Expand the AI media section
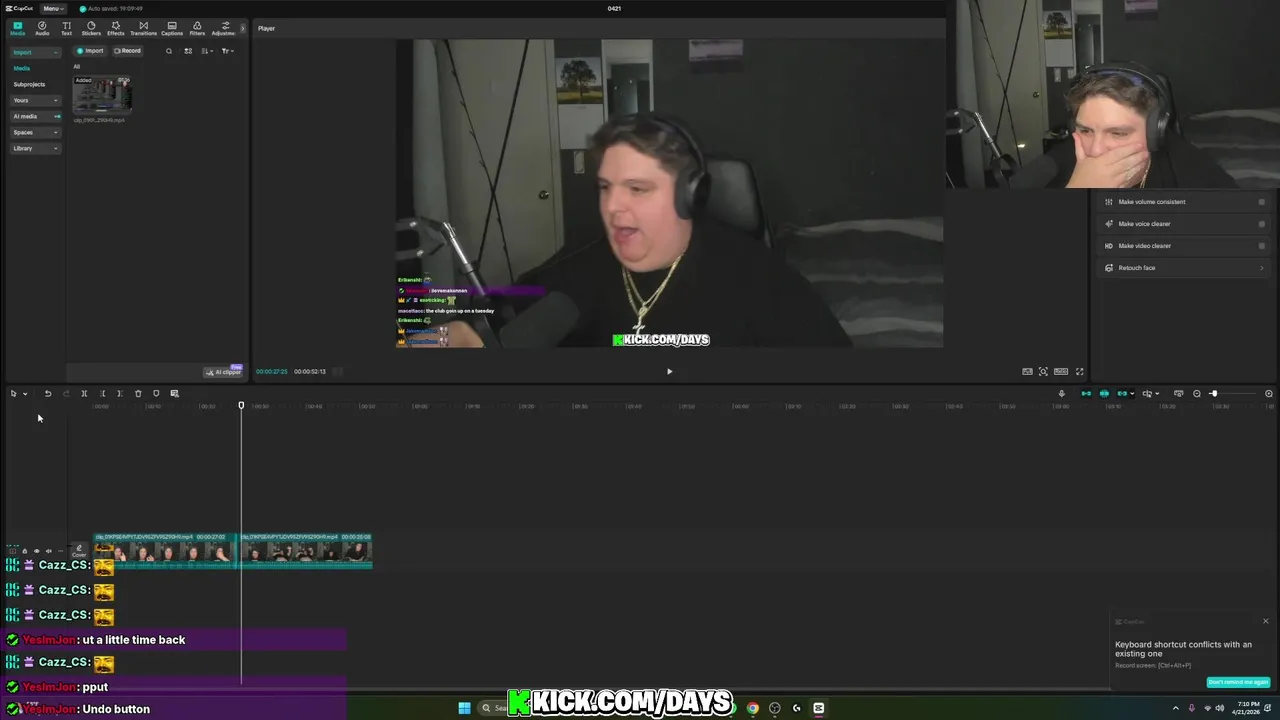The width and height of the screenshot is (1280, 720). point(35,116)
